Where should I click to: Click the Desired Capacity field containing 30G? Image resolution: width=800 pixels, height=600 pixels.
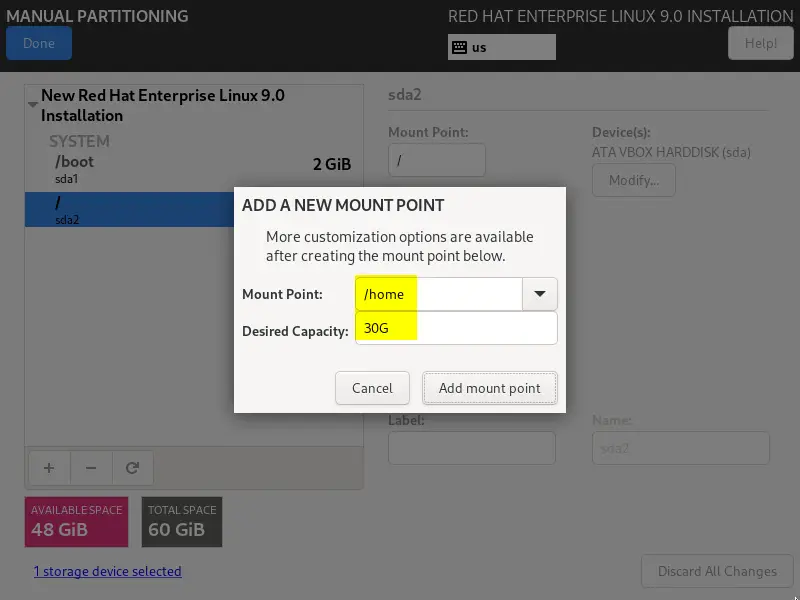pos(456,328)
